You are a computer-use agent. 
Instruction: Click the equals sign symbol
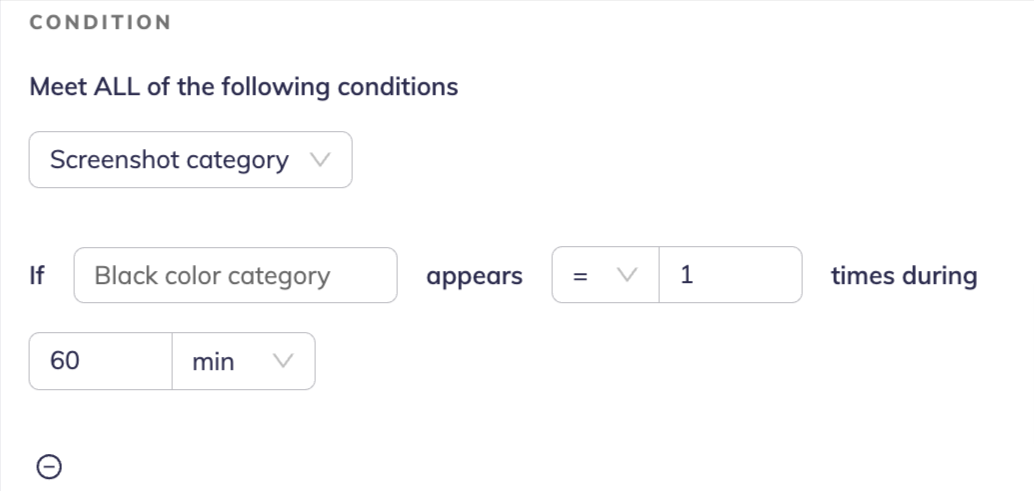578,276
